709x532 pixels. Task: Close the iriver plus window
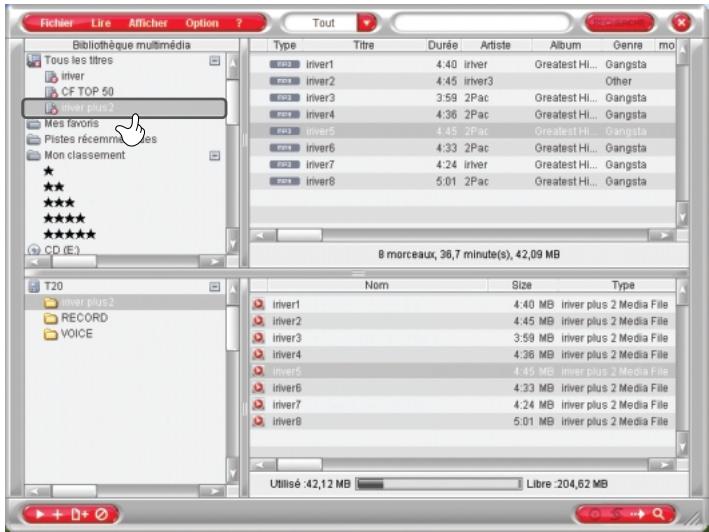[x=681, y=23]
